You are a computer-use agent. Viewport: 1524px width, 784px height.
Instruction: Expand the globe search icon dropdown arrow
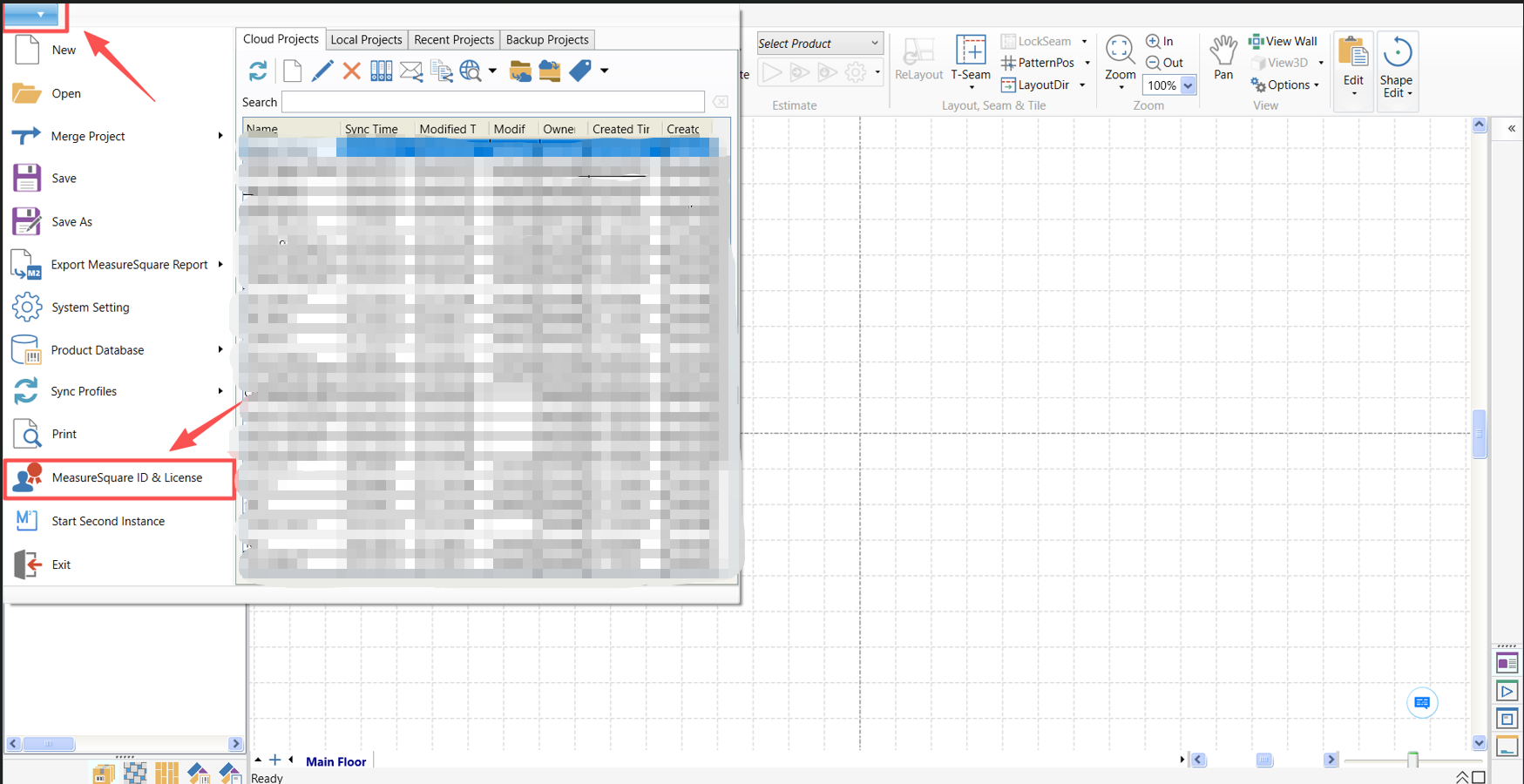click(492, 71)
